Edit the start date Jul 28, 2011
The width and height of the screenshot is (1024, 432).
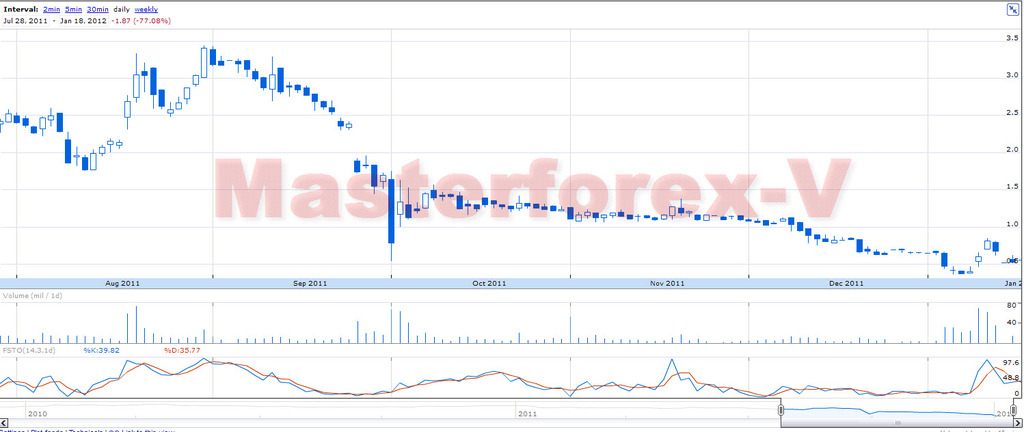25,21
